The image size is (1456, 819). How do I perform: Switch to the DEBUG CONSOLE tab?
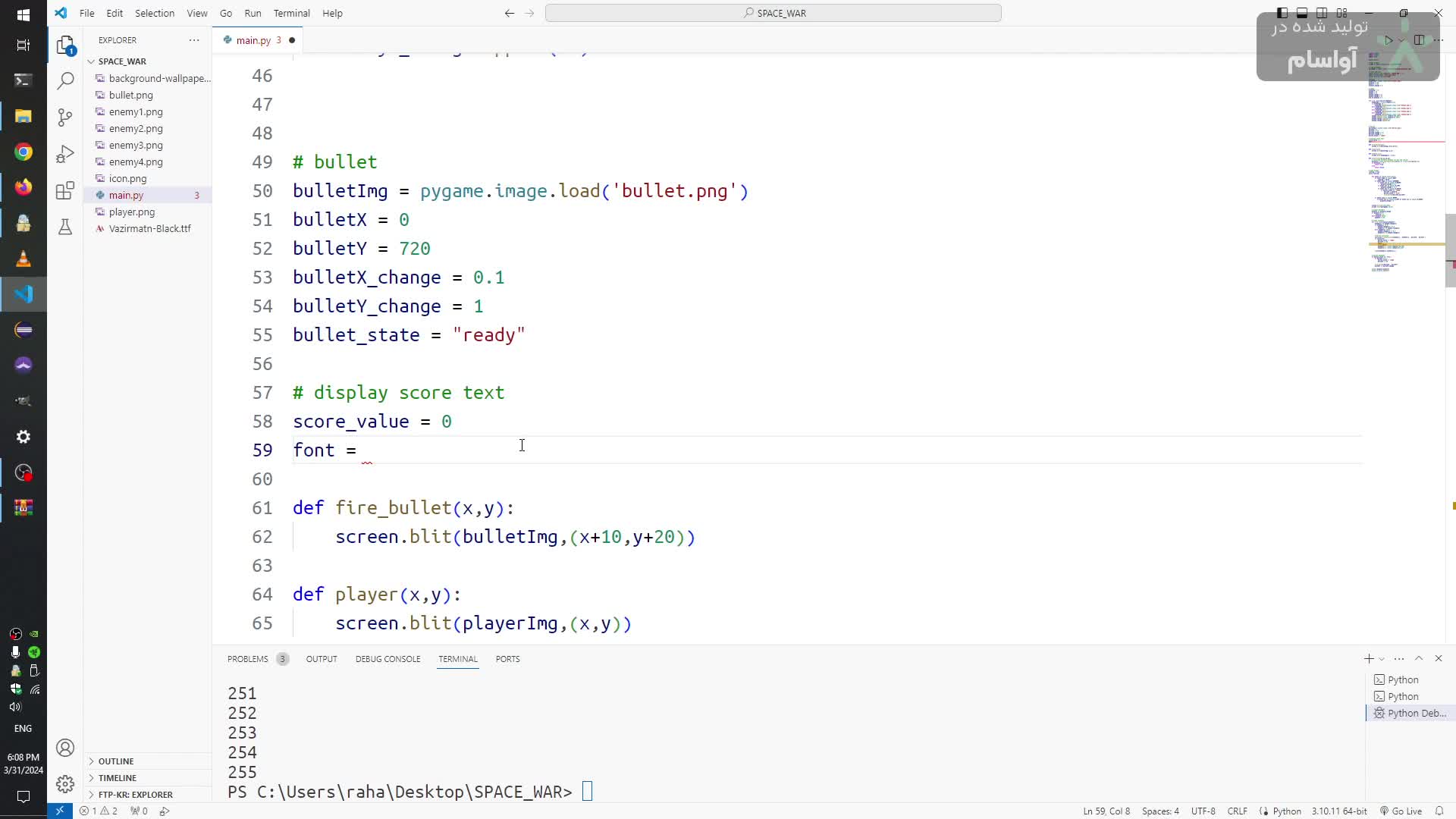pos(388,658)
